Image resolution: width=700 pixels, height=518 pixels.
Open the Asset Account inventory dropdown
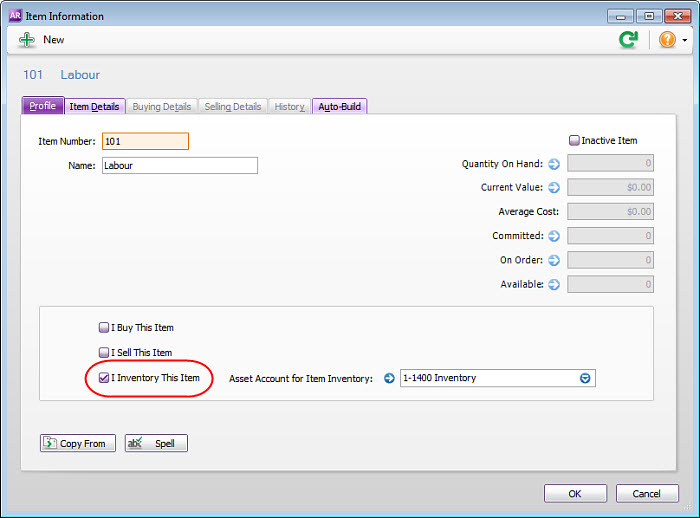(586, 379)
